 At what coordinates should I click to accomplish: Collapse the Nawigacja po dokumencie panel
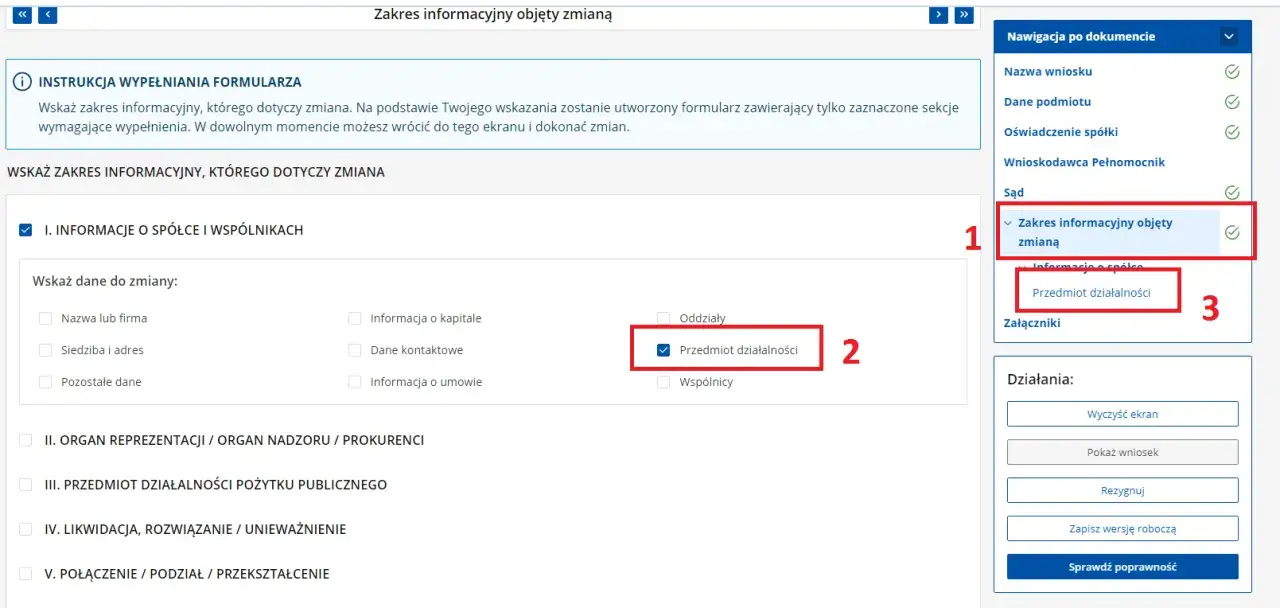pyautogui.click(x=1227, y=34)
